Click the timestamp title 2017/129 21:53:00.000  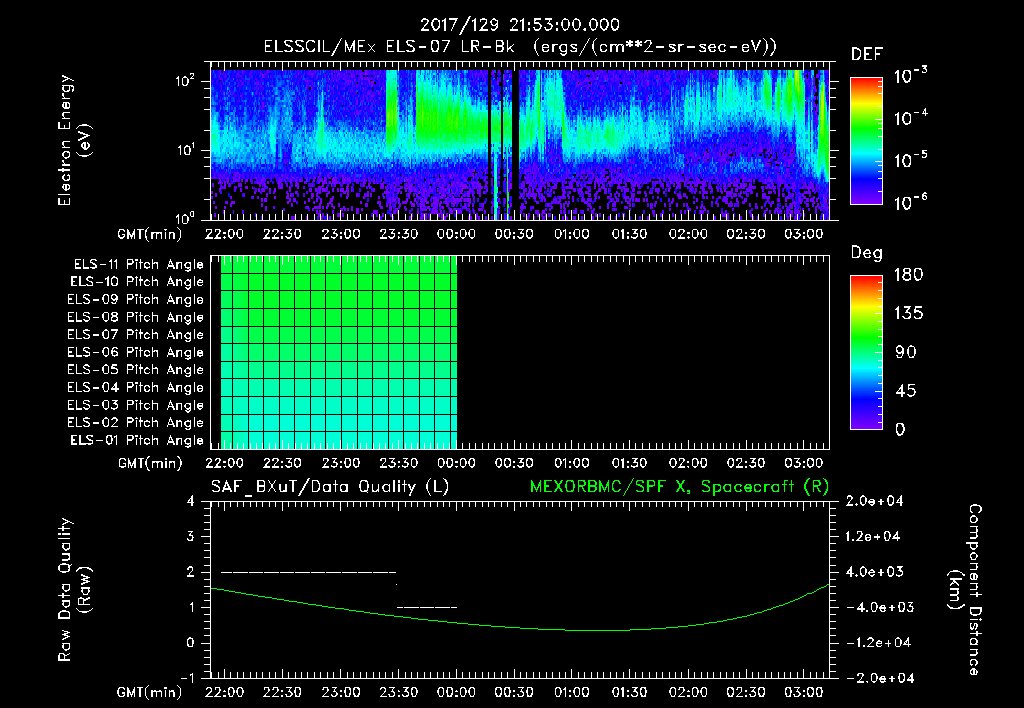click(x=519, y=25)
